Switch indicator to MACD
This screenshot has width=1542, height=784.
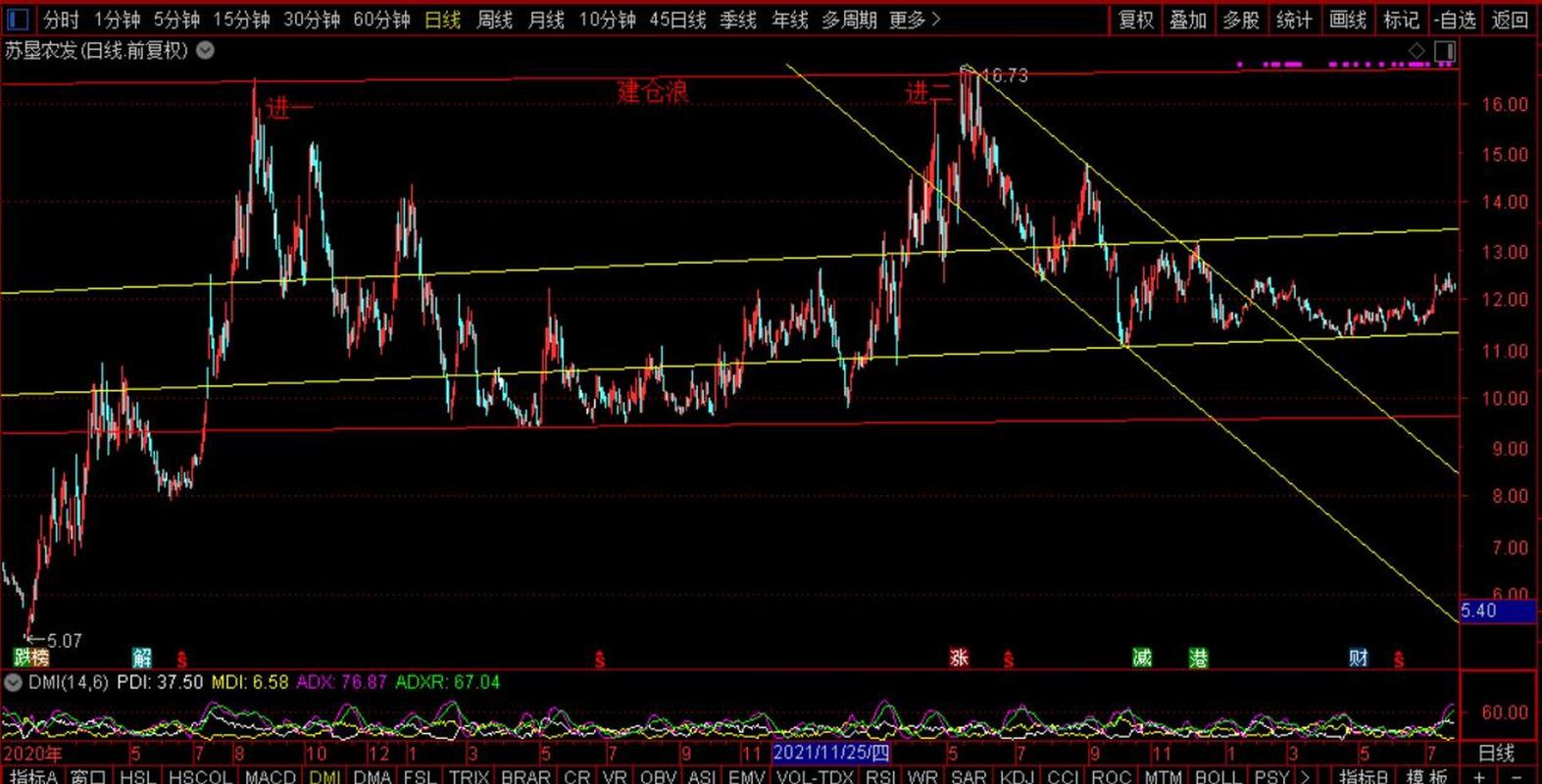click(270, 776)
